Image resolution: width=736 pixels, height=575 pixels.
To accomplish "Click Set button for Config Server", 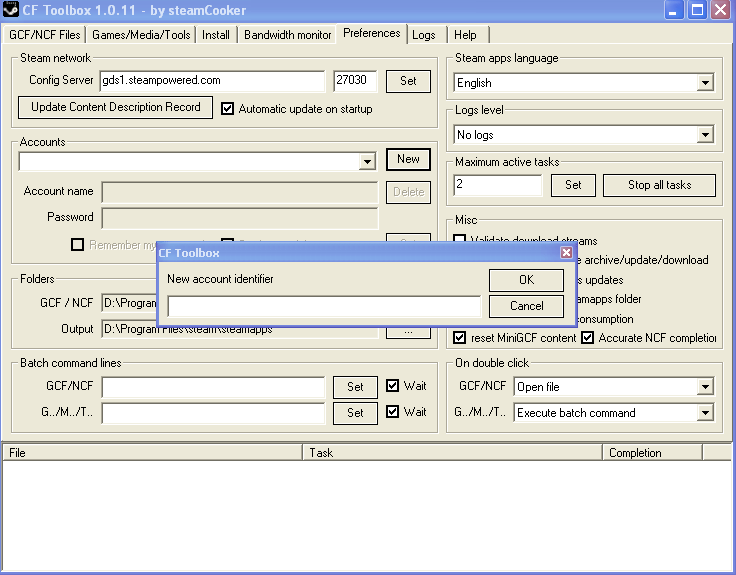I will point(408,81).
